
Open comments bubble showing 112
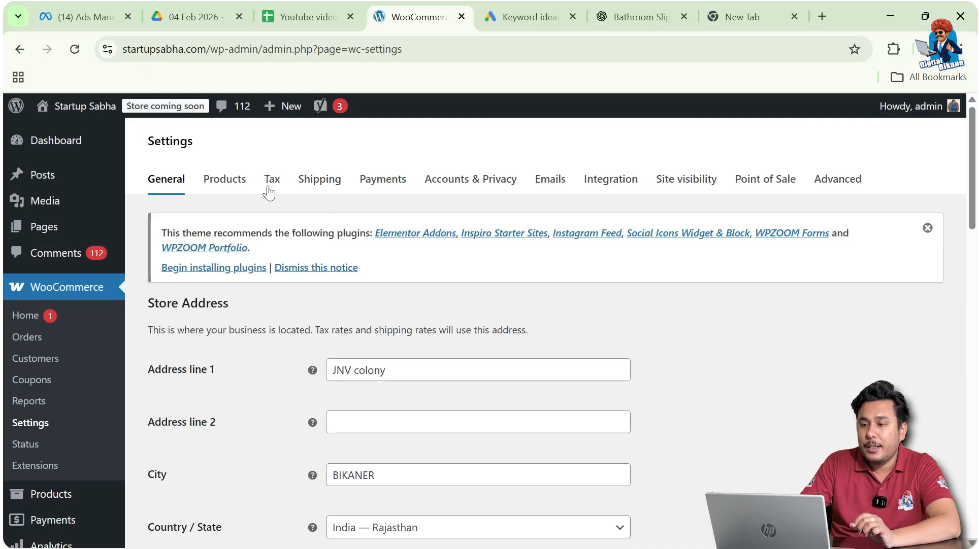[x=233, y=106]
